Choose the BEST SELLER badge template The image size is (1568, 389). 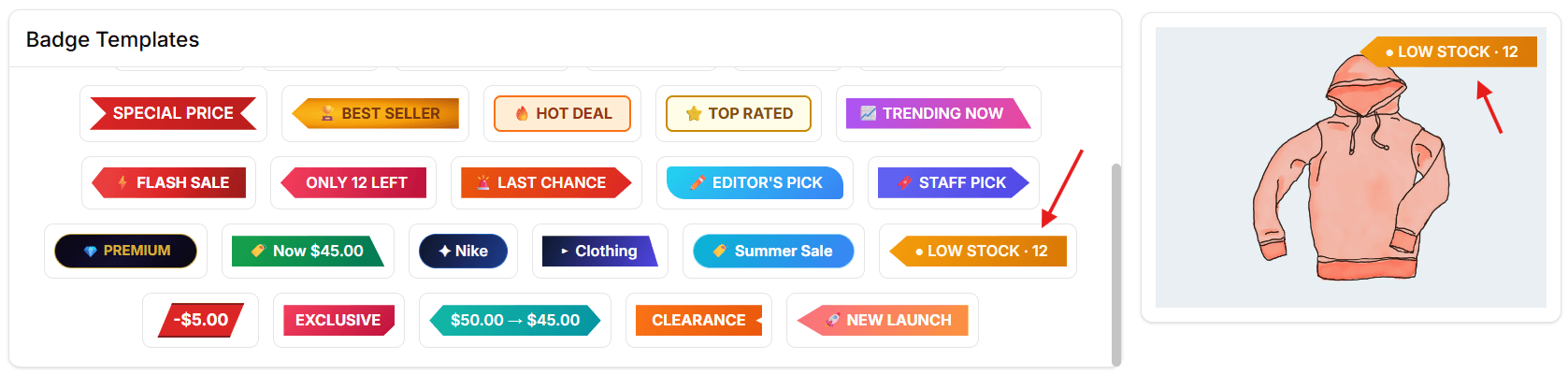coord(375,113)
